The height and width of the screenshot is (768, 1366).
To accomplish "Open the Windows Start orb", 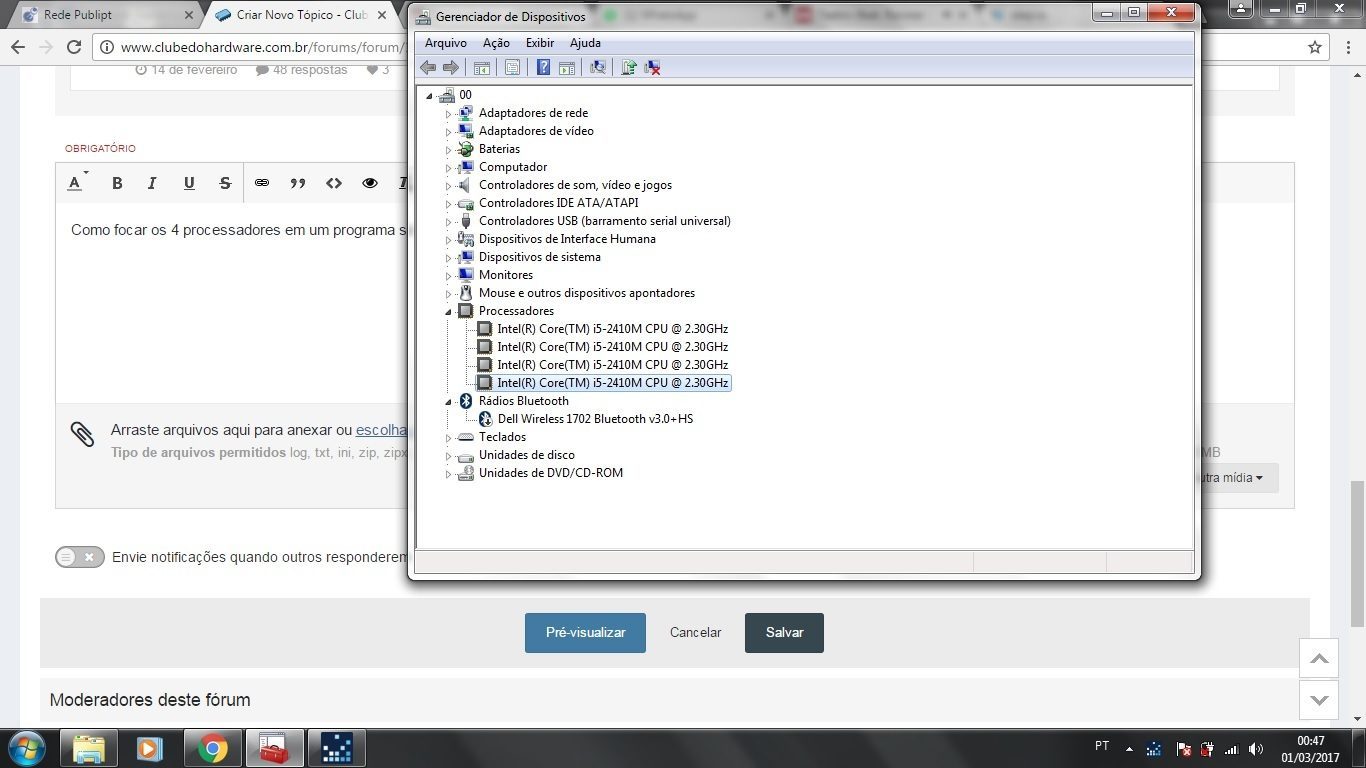I will pyautogui.click(x=26, y=748).
